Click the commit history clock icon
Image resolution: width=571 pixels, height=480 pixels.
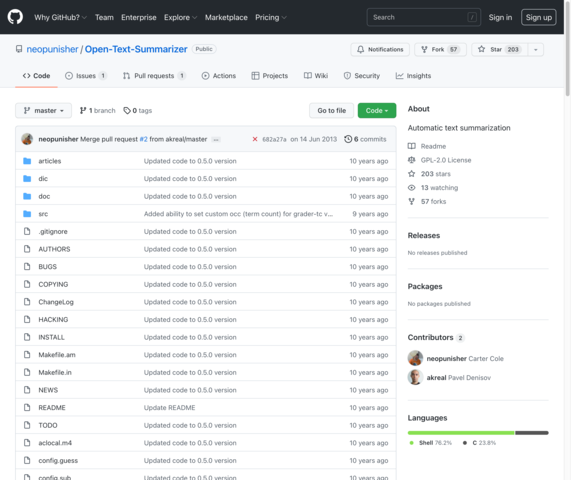click(x=348, y=139)
